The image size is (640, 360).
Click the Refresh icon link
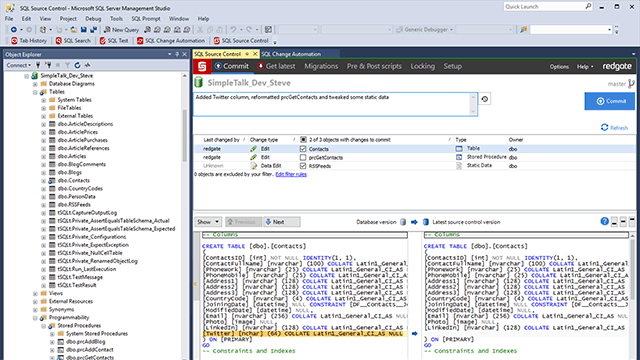coord(614,127)
